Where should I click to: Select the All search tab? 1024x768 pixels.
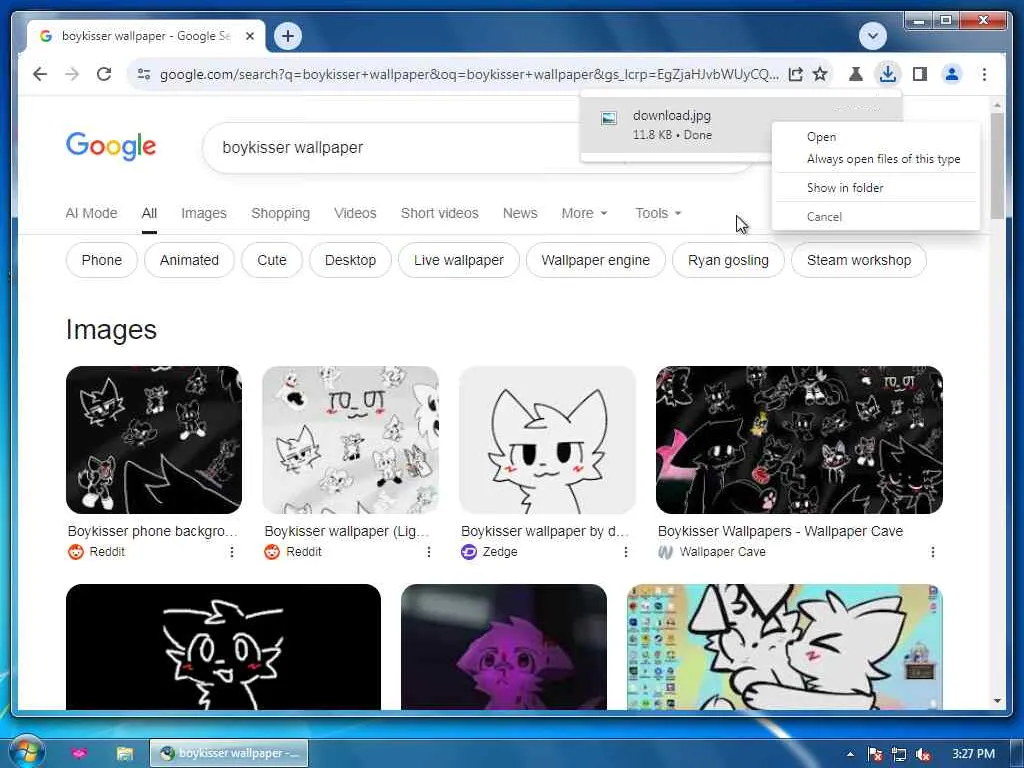click(x=149, y=214)
